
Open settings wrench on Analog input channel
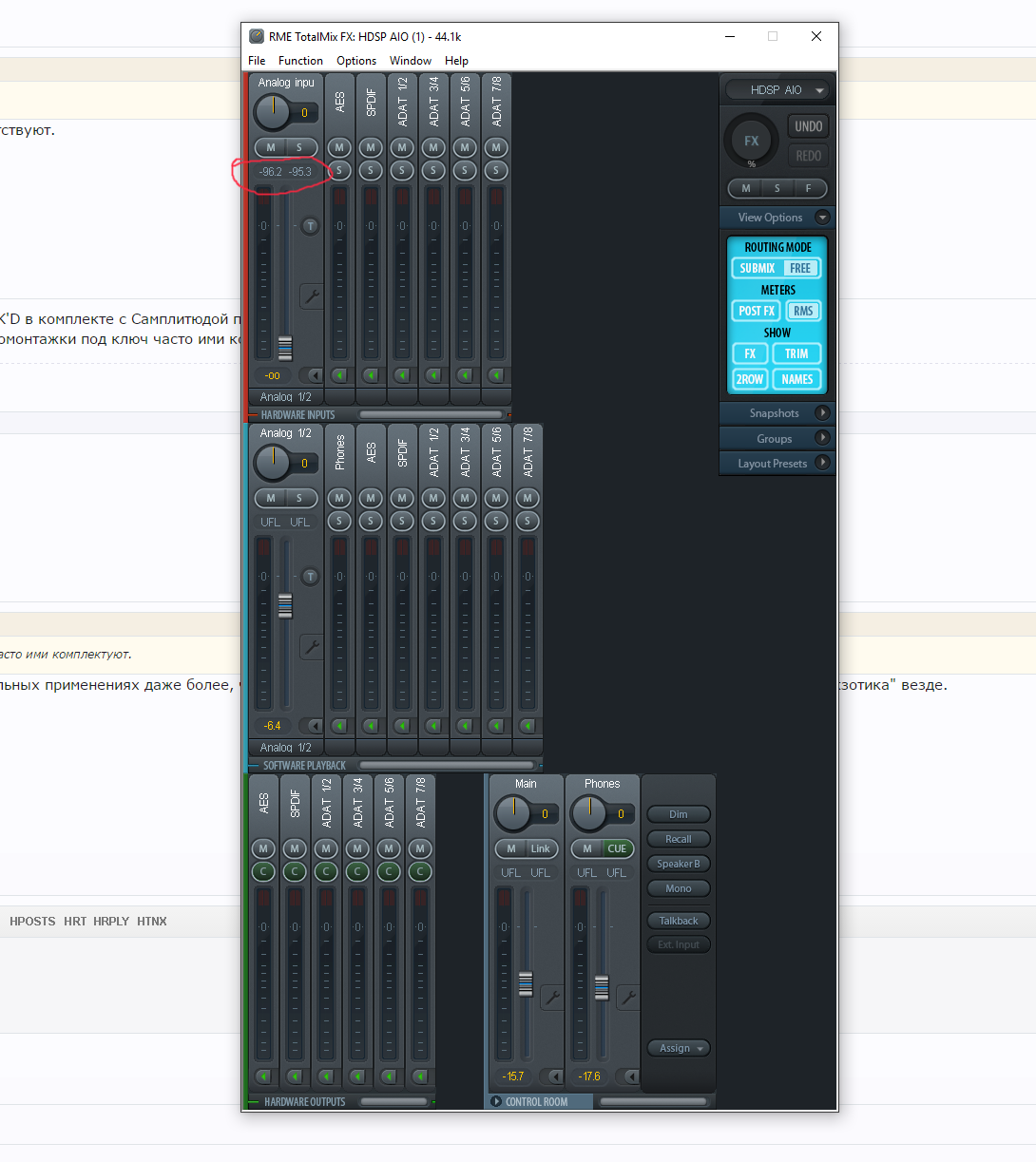point(312,296)
